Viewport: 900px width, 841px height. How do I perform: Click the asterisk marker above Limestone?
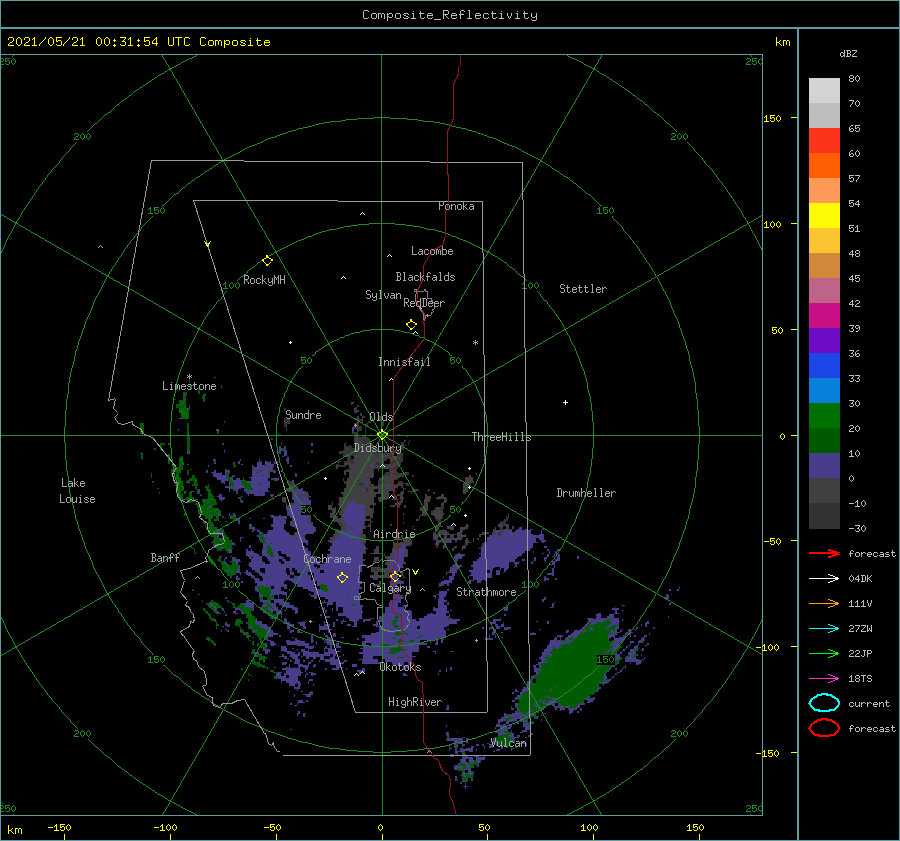(x=189, y=377)
